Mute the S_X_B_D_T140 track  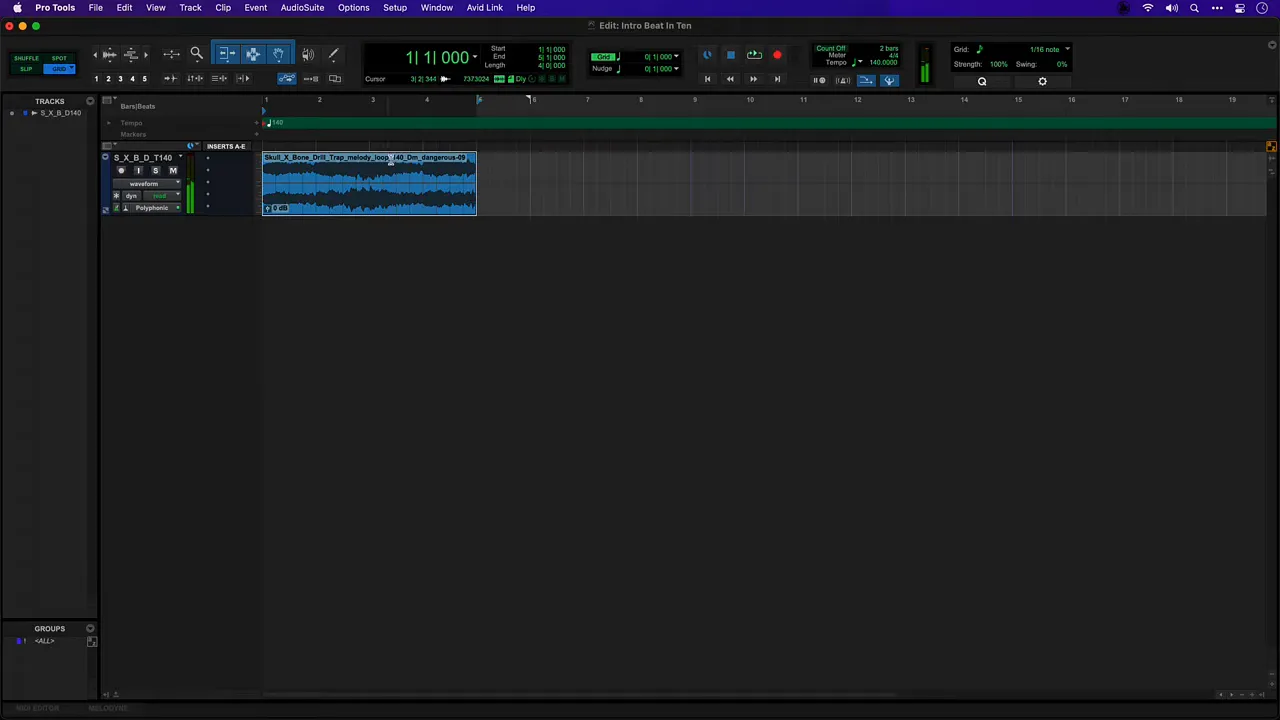pyautogui.click(x=172, y=171)
